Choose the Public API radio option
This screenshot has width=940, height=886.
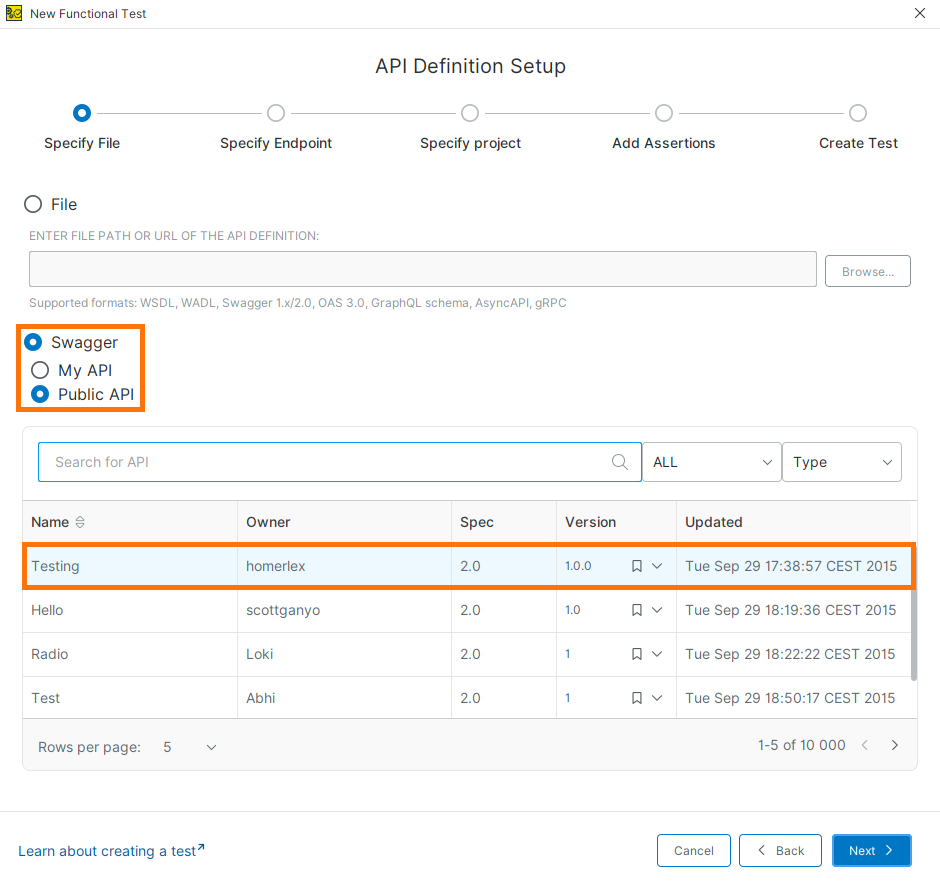(40, 394)
